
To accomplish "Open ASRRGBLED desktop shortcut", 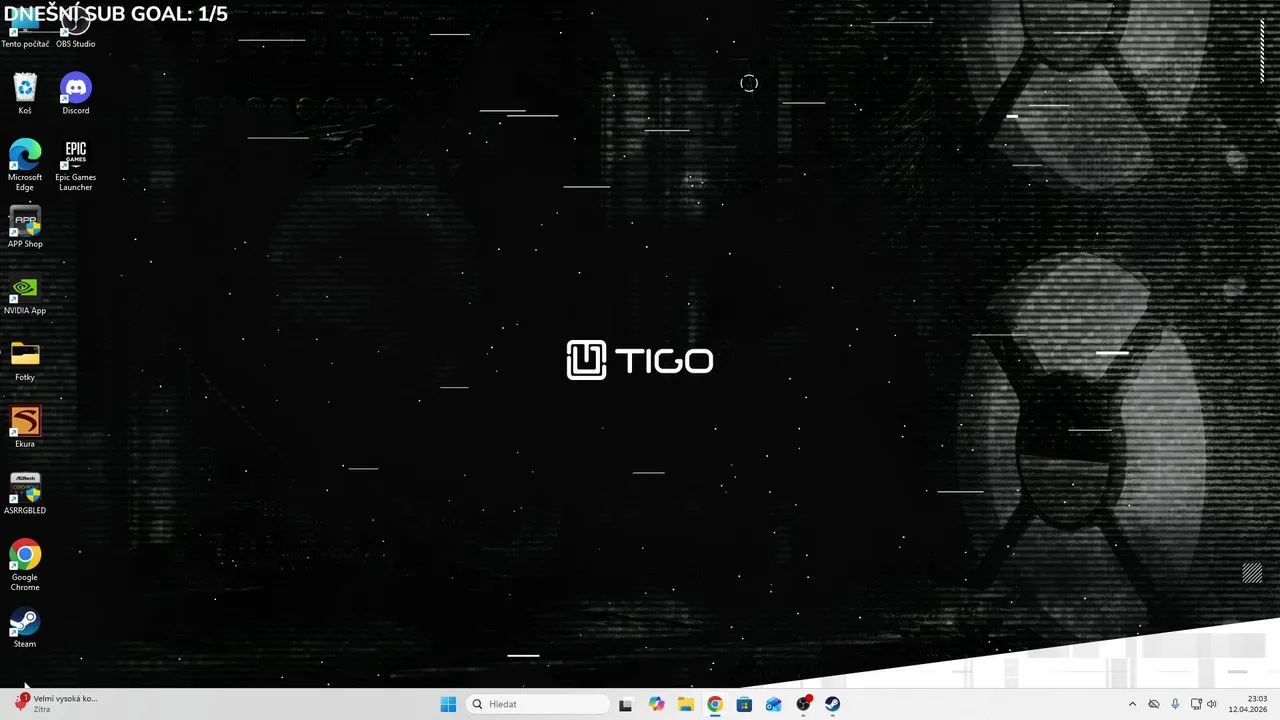I will pos(25,494).
